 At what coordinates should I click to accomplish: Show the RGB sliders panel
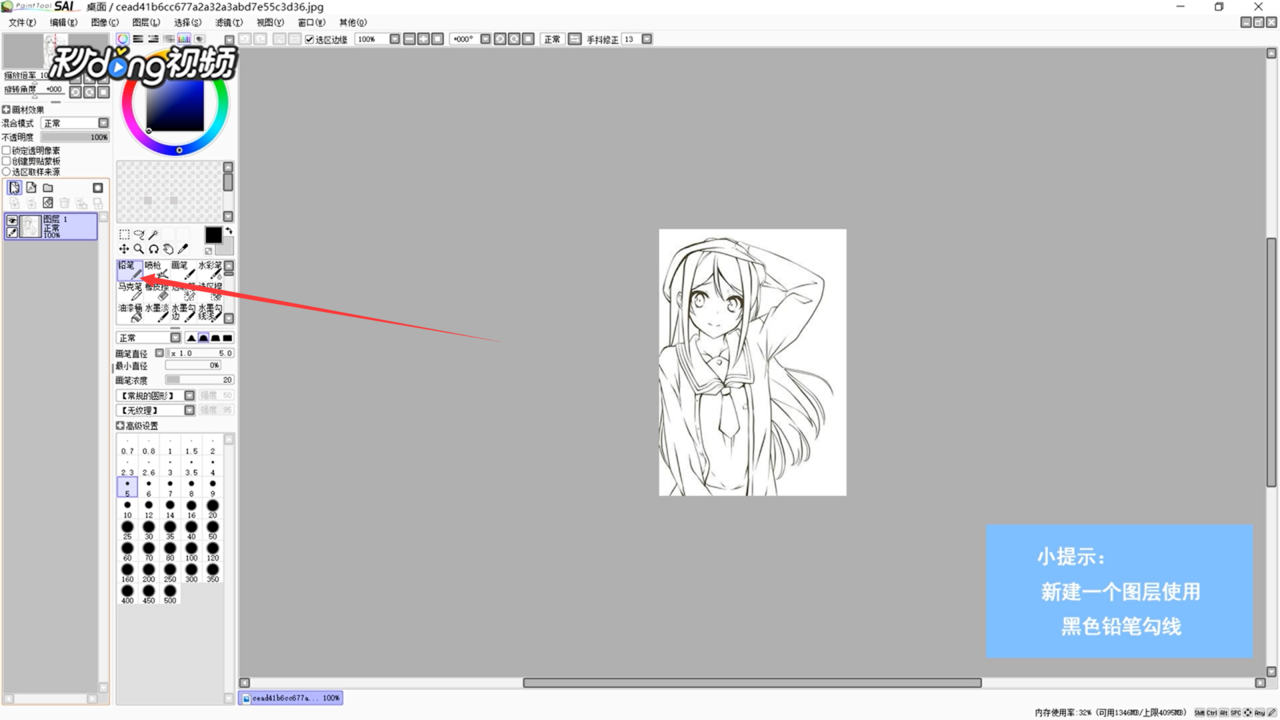pyautogui.click(x=138, y=39)
